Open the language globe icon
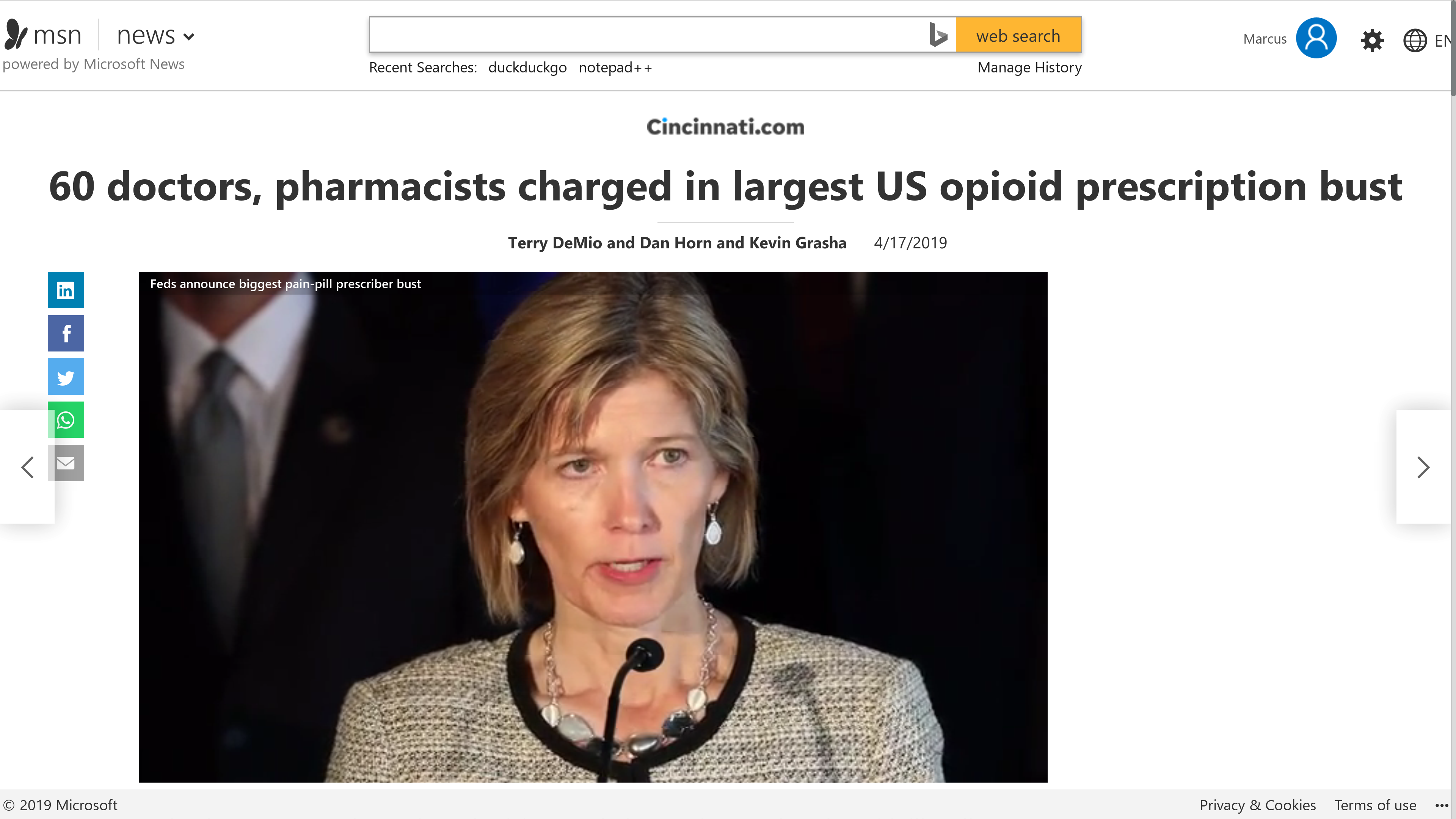The width and height of the screenshot is (1456, 819). pos(1415,40)
